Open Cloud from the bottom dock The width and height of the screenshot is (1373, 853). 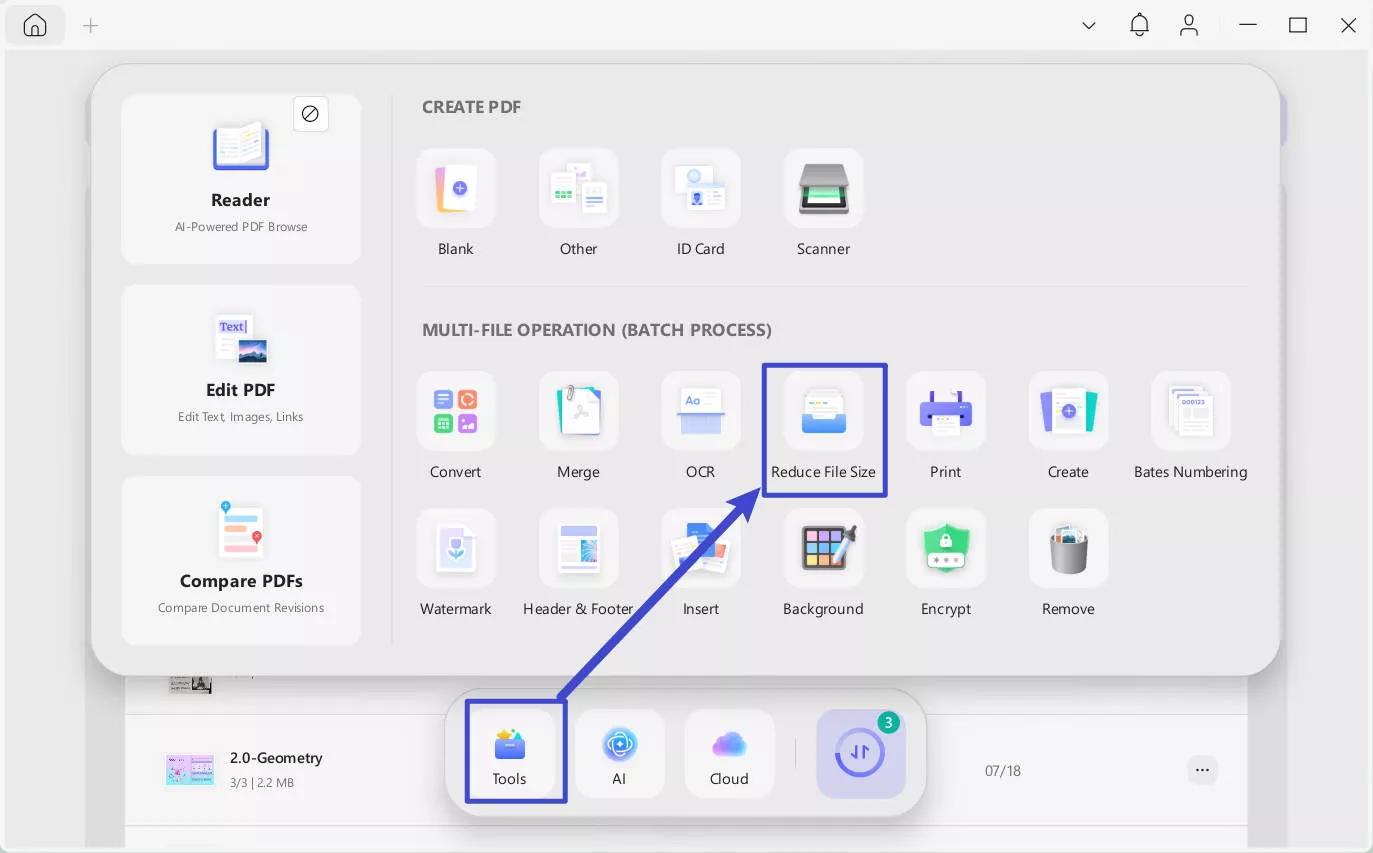(729, 754)
